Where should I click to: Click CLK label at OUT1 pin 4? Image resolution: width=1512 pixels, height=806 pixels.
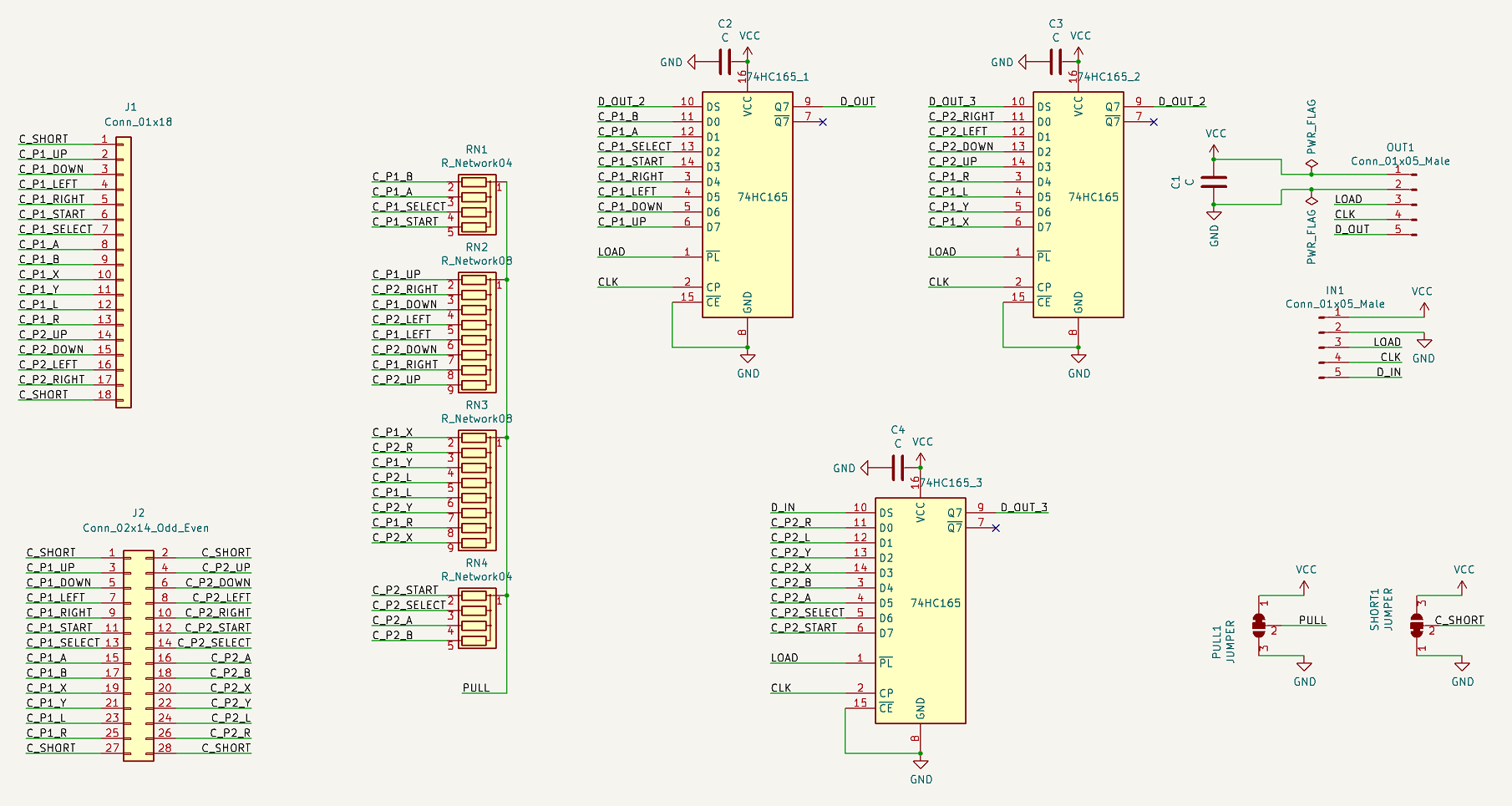(1345, 215)
